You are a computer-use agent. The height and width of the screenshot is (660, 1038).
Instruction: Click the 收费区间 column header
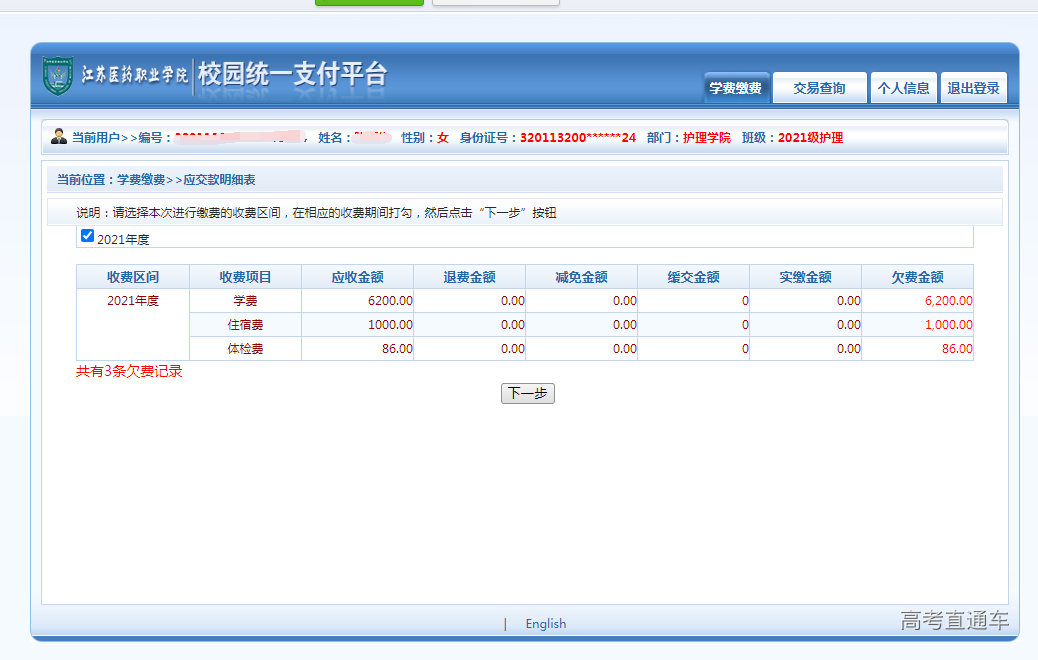click(133, 277)
